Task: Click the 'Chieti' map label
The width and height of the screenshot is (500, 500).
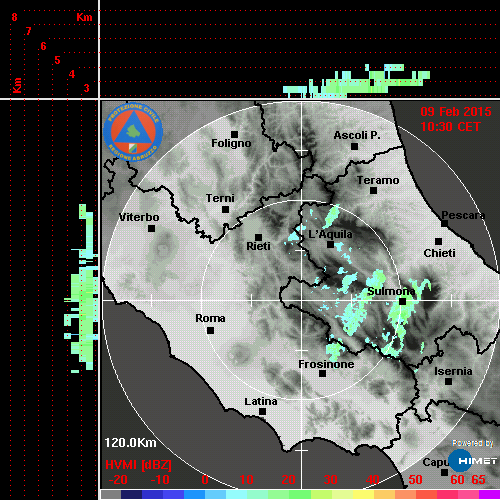Action: click(439, 253)
